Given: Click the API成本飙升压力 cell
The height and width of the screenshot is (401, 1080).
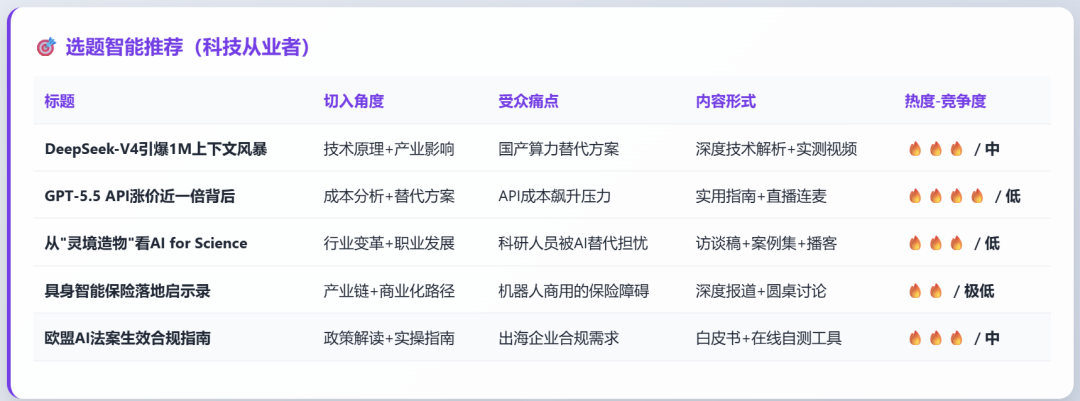Looking at the screenshot, I should 554,196.
